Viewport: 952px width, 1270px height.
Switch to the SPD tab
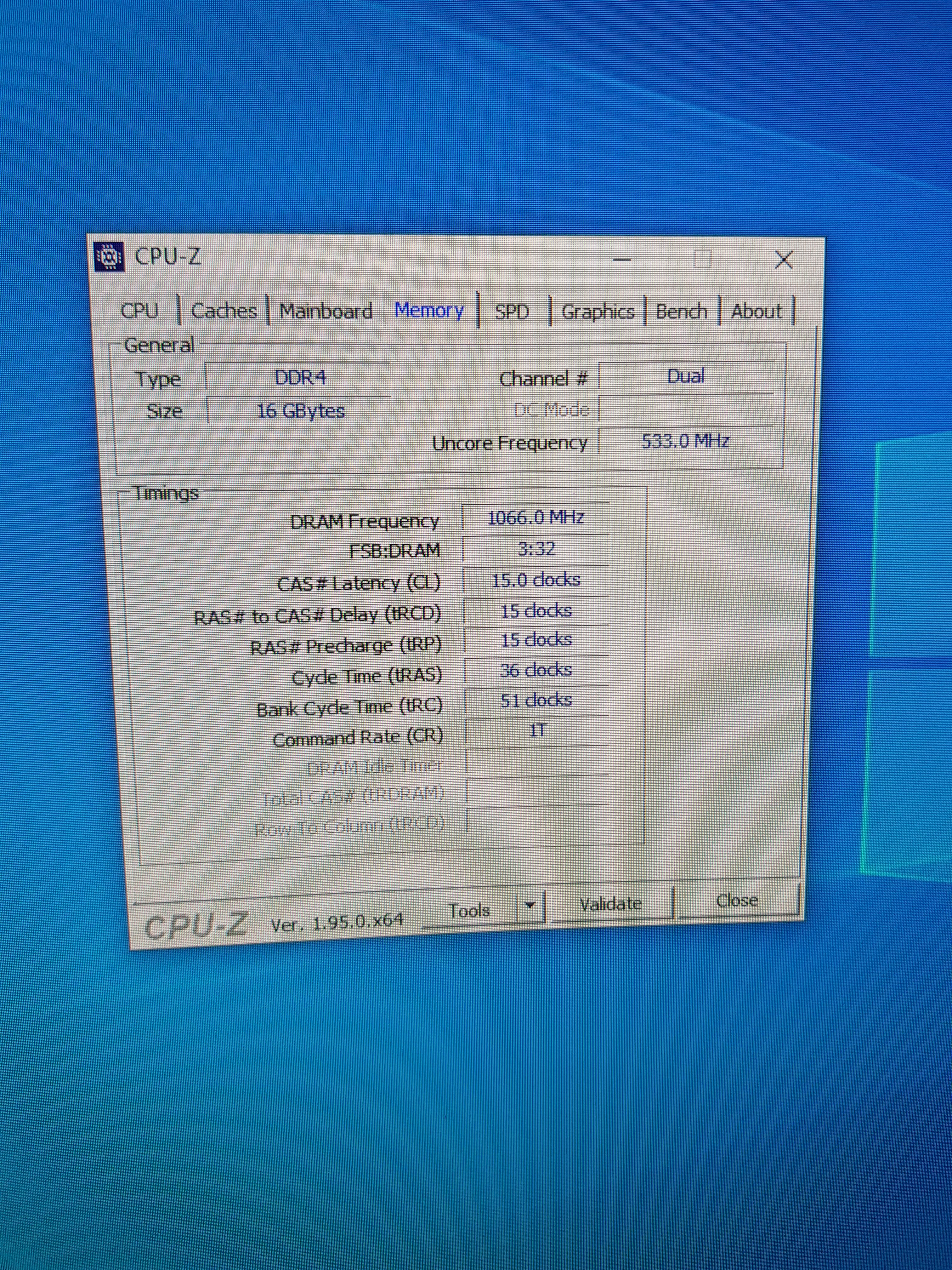(x=511, y=312)
